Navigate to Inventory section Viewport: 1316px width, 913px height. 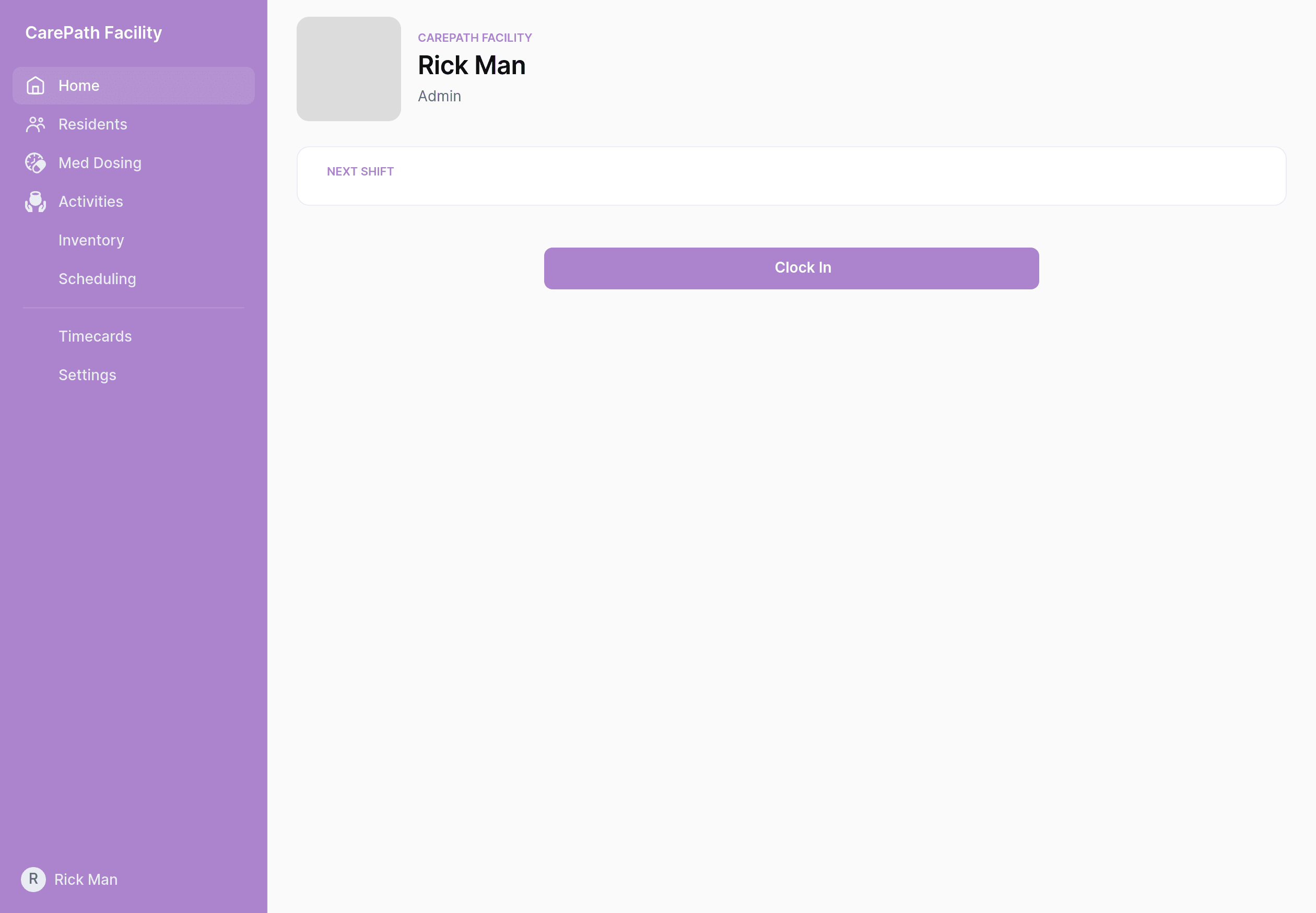pyautogui.click(x=91, y=240)
